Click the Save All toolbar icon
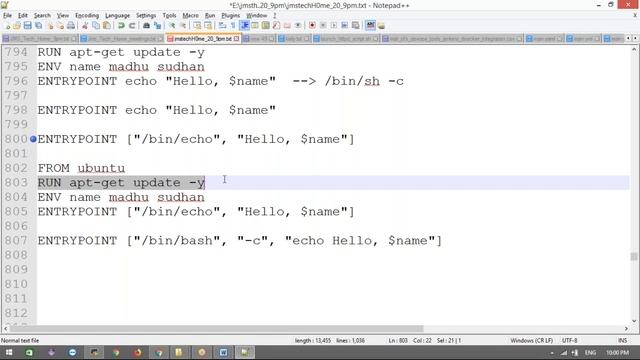The width and height of the screenshot is (640, 360). click(38, 26)
